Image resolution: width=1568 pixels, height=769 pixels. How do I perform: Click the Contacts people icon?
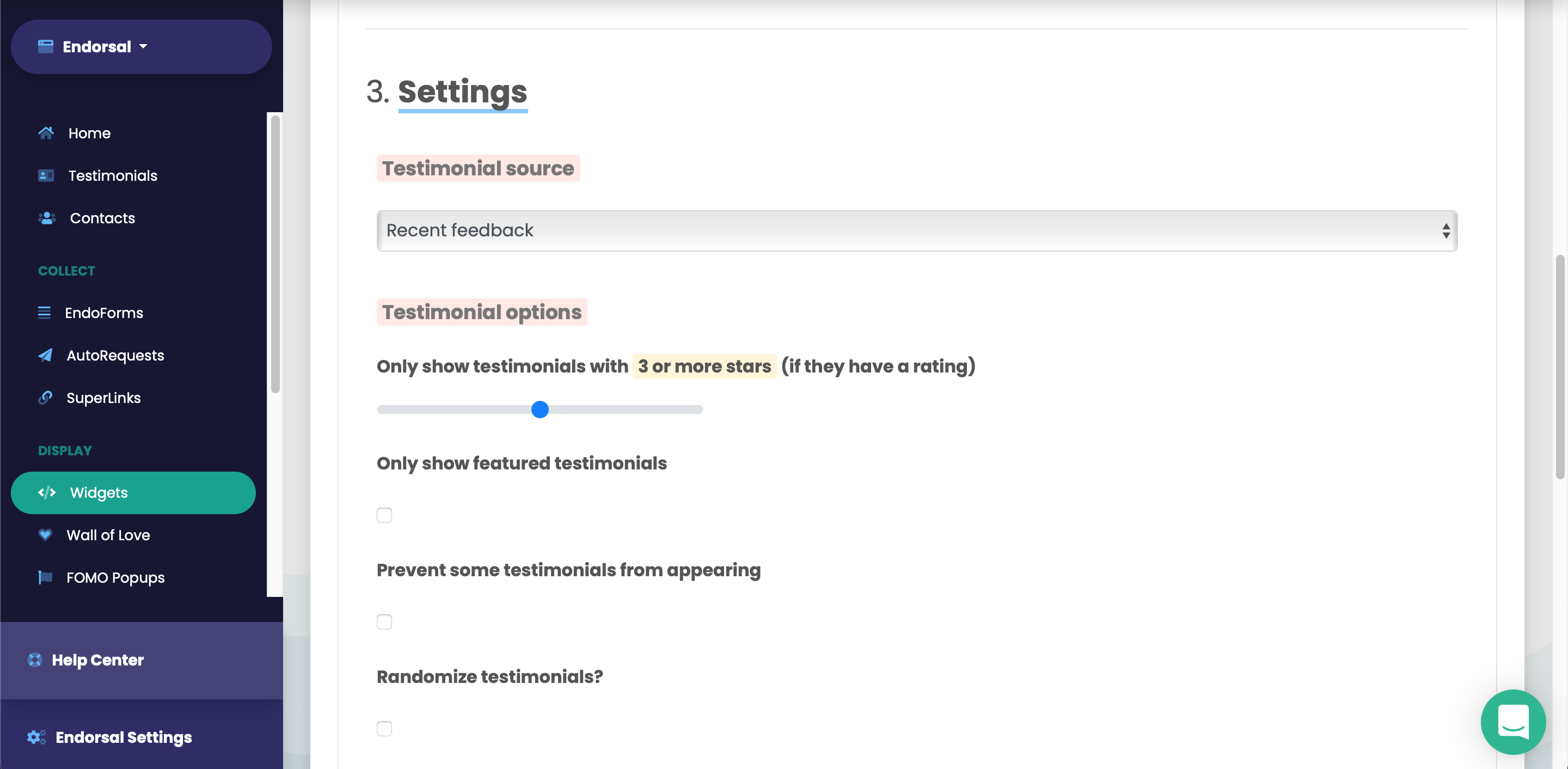click(x=47, y=218)
